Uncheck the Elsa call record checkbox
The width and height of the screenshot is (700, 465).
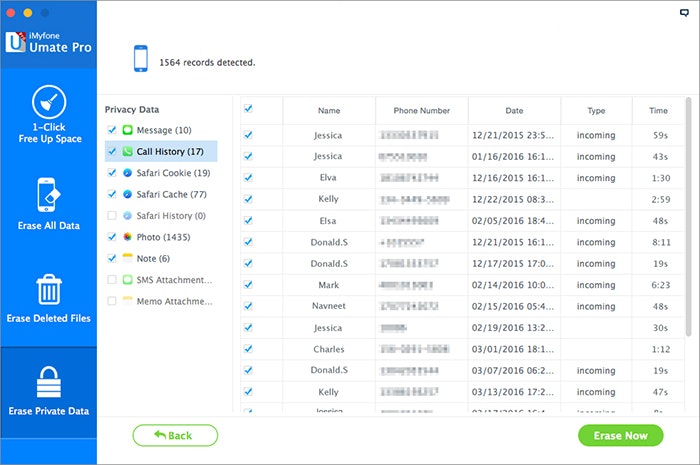click(248, 220)
